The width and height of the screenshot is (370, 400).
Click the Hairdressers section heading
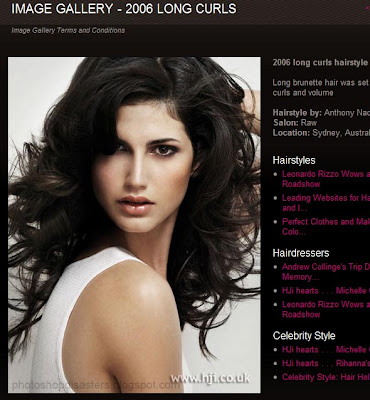301,253
